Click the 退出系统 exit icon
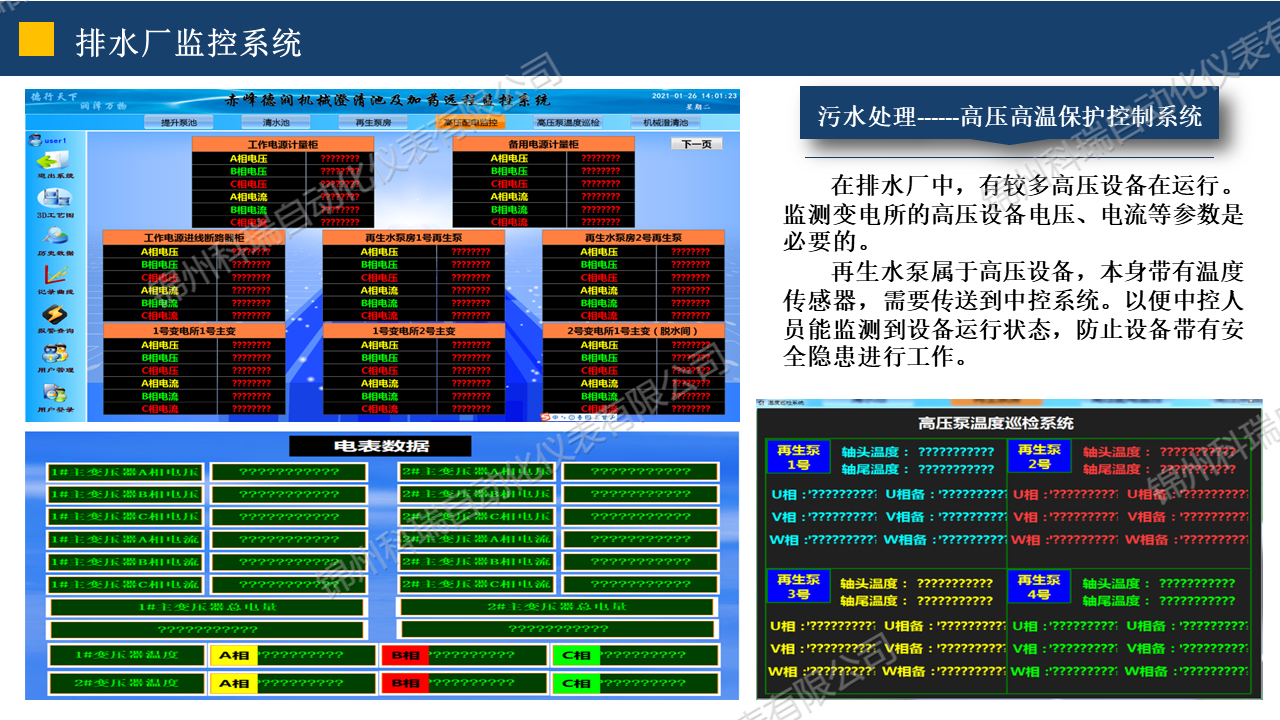The image size is (1280, 720). point(52,161)
